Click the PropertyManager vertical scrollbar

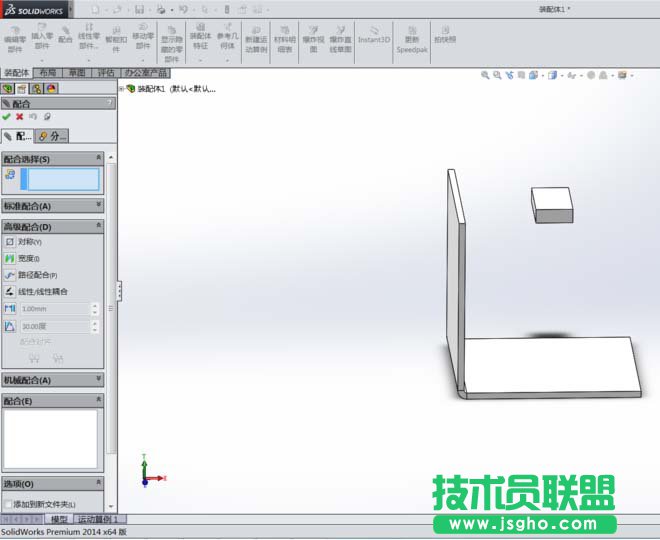[111, 307]
